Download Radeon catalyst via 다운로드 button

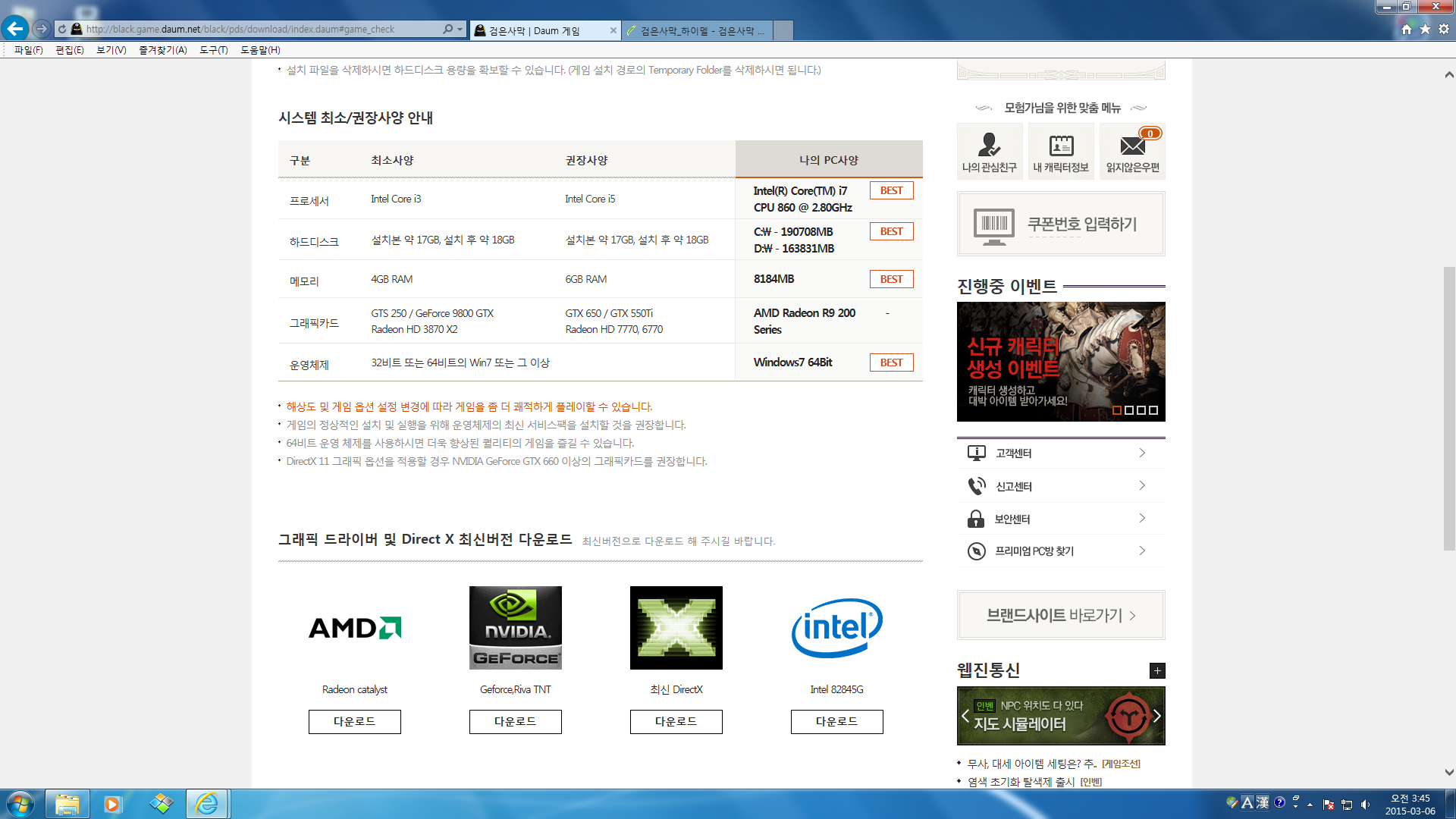coord(354,721)
